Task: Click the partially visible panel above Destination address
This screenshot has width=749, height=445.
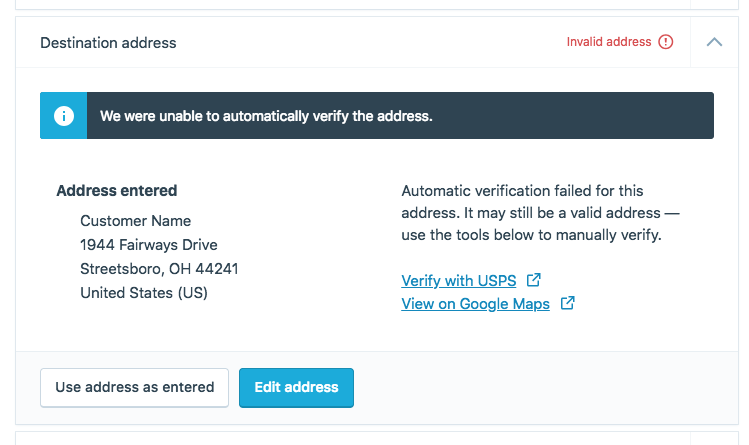Action: click(377, 4)
